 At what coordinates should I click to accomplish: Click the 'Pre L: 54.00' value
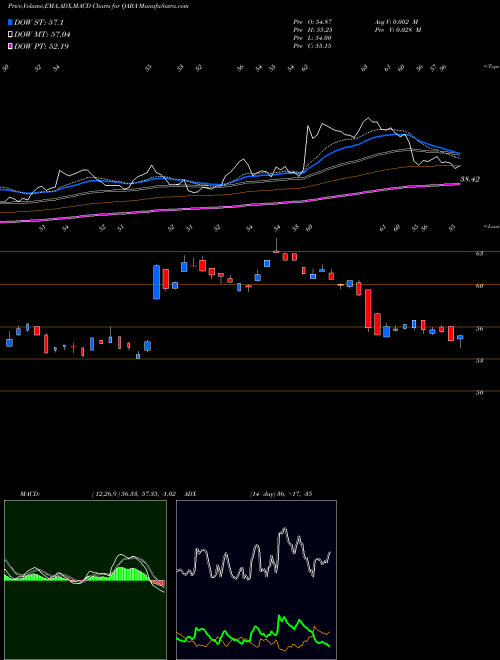pyautogui.click(x=312, y=38)
